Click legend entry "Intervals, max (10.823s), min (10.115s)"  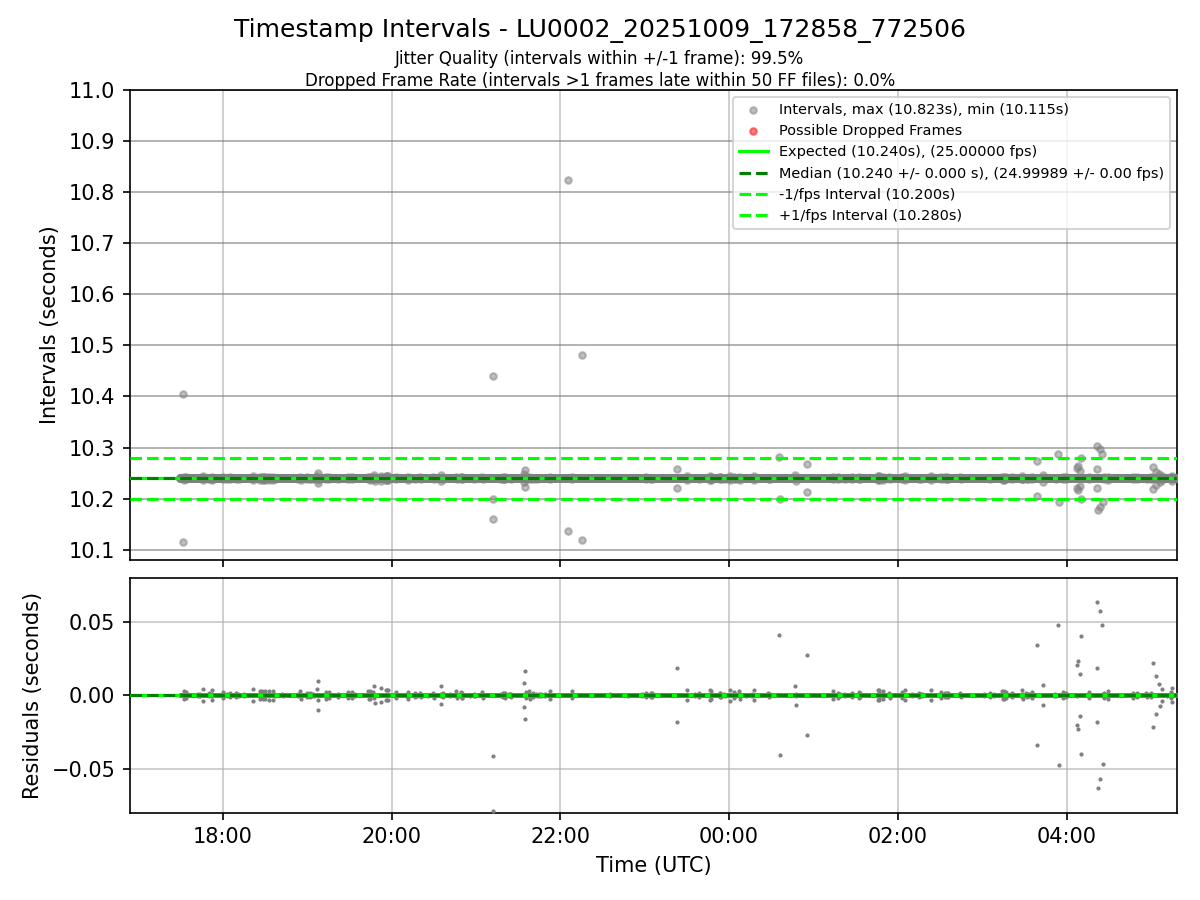(923, 109)
